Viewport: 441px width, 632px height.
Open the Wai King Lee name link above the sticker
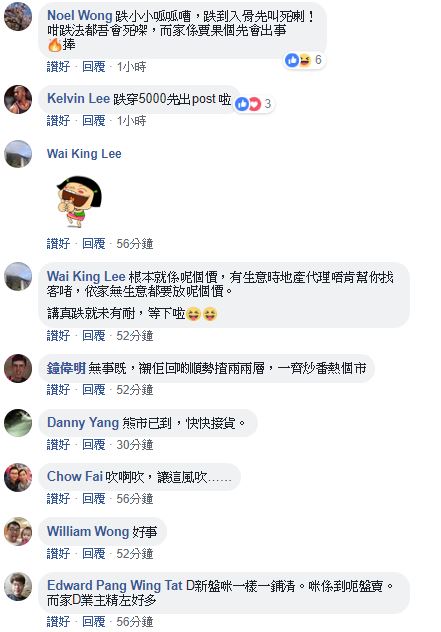(x=84, y=154)
